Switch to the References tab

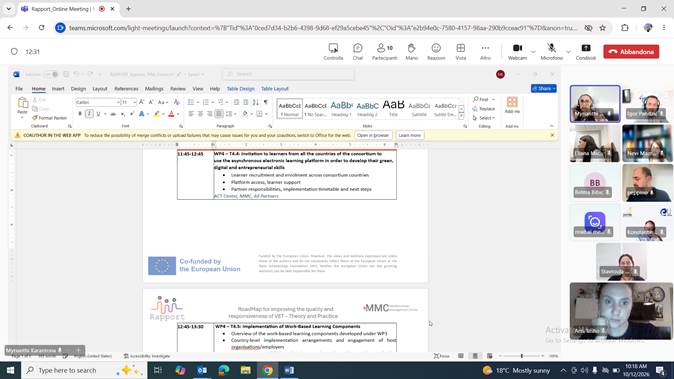tap(126, 89)
